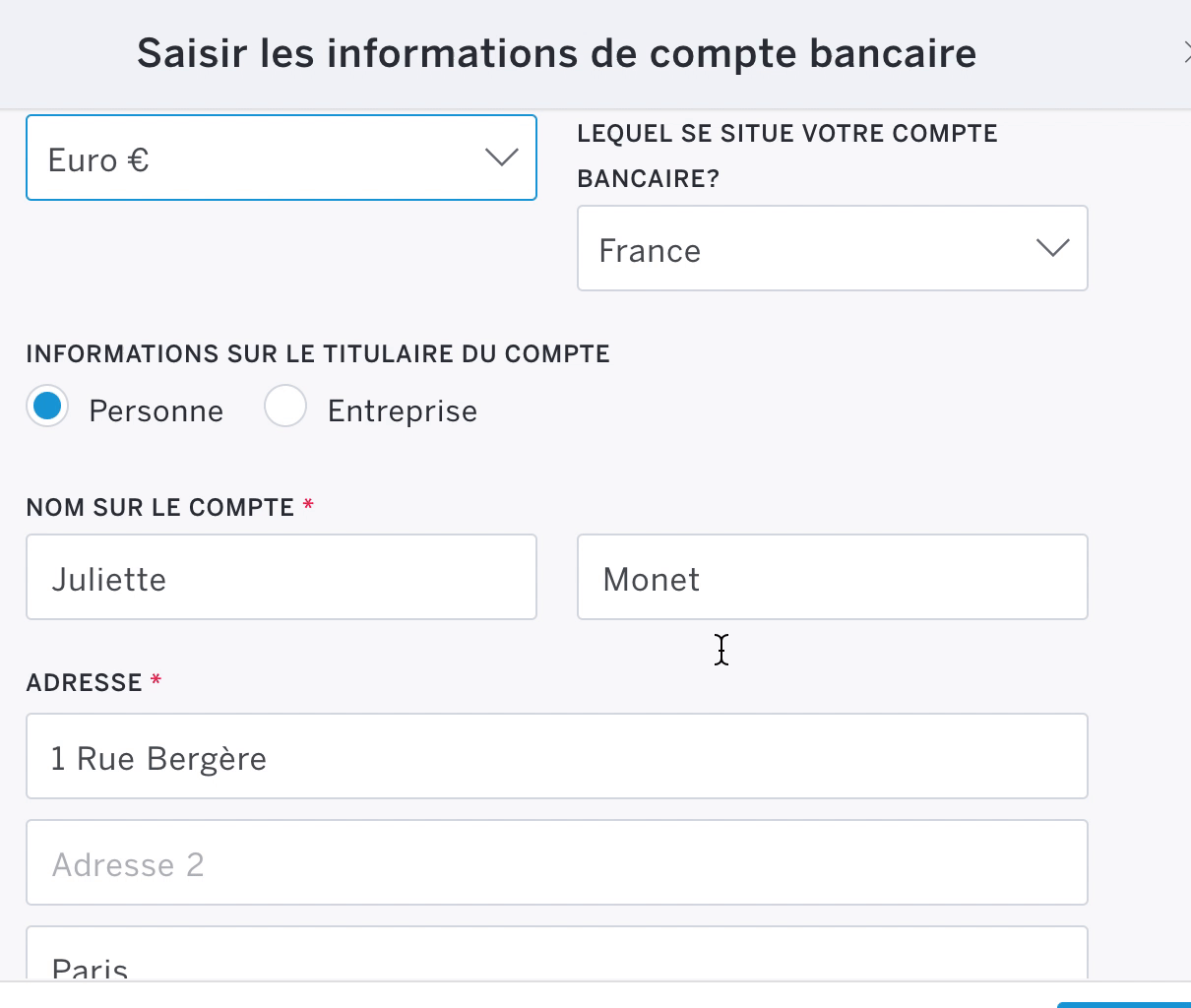Image resolution: width=1191 pixels, height=1008 pixels.
Task: Click the address field with 1 Rue Bergère
Action: pos(556,757)
